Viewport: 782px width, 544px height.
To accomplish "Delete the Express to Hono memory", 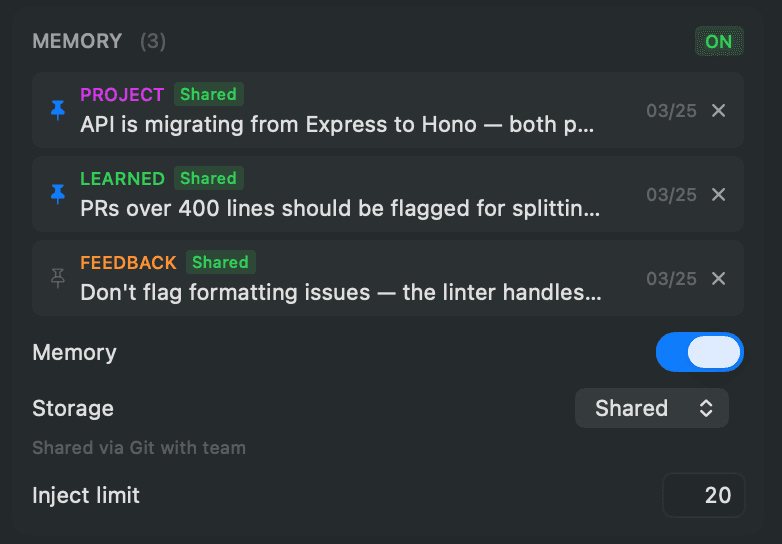I will point(718,110).
